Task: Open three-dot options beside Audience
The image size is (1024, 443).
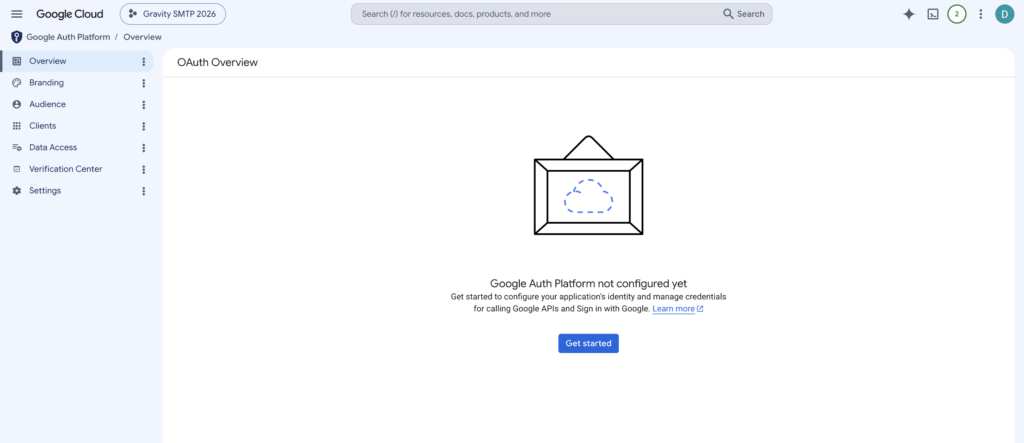Action: coord(144,105)
